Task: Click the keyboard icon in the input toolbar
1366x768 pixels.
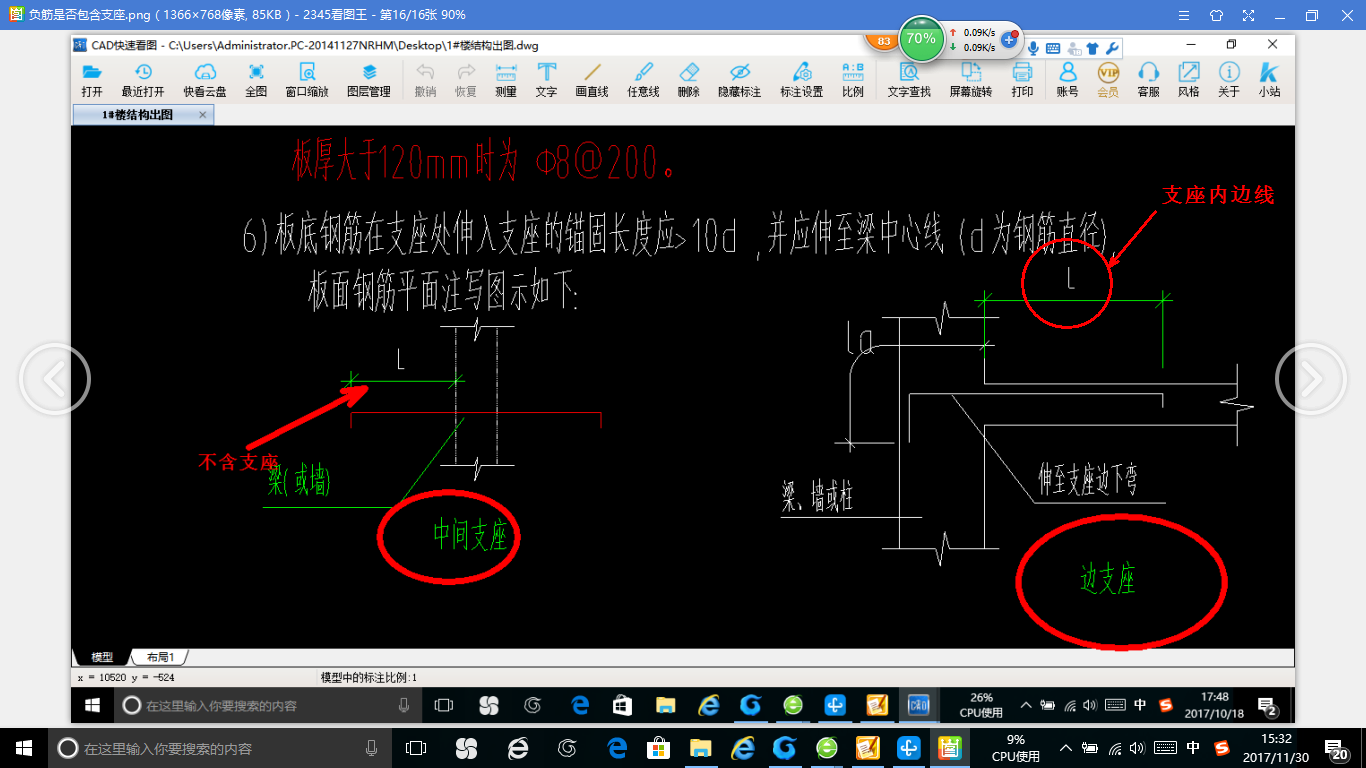Action: (x=1053, y=48)
